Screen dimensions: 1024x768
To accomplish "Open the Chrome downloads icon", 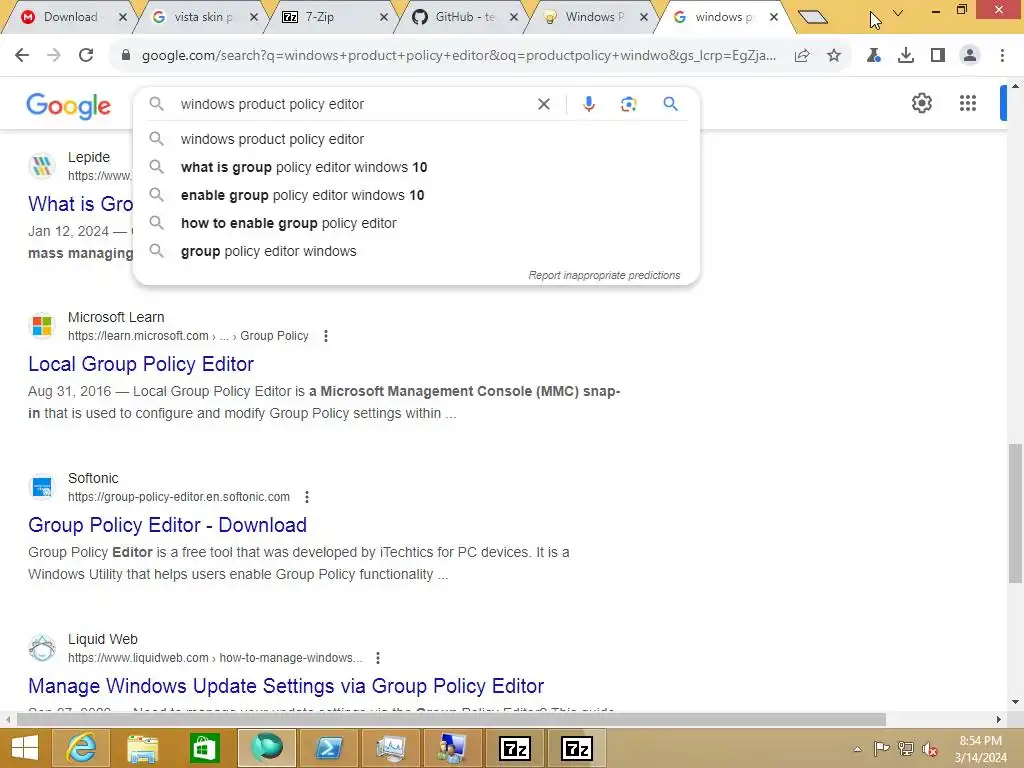I will (905, 56).
